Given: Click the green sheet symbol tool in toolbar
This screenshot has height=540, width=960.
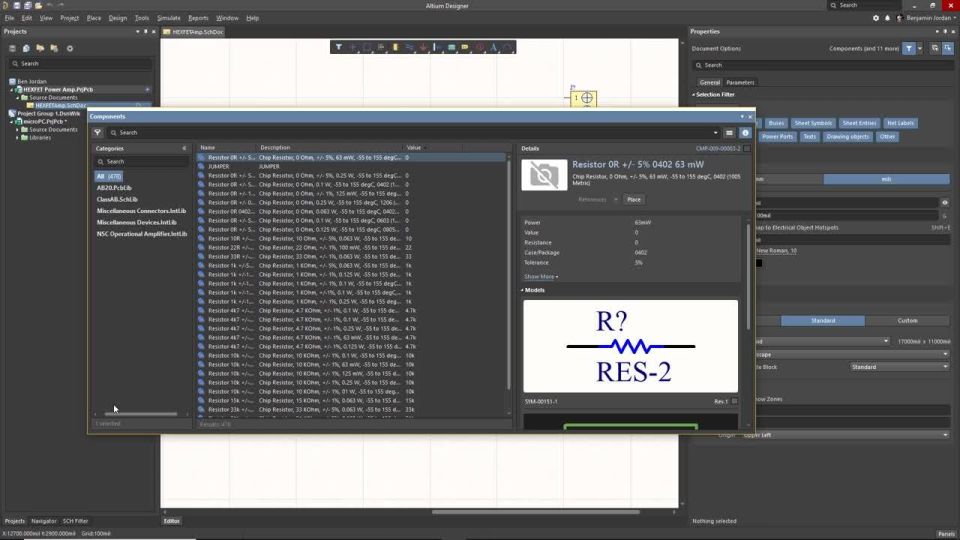Looking at the screenshot, I should coord(451,47).
